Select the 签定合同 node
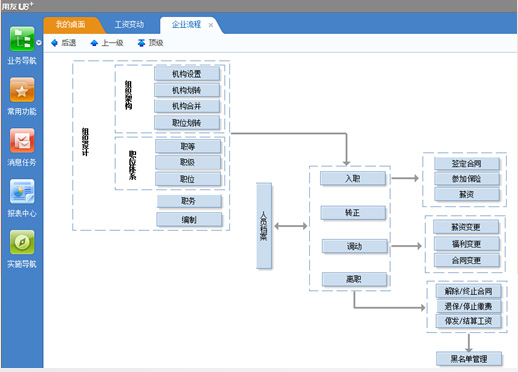This screenshot has width=518, height=372. pos(466,163)
